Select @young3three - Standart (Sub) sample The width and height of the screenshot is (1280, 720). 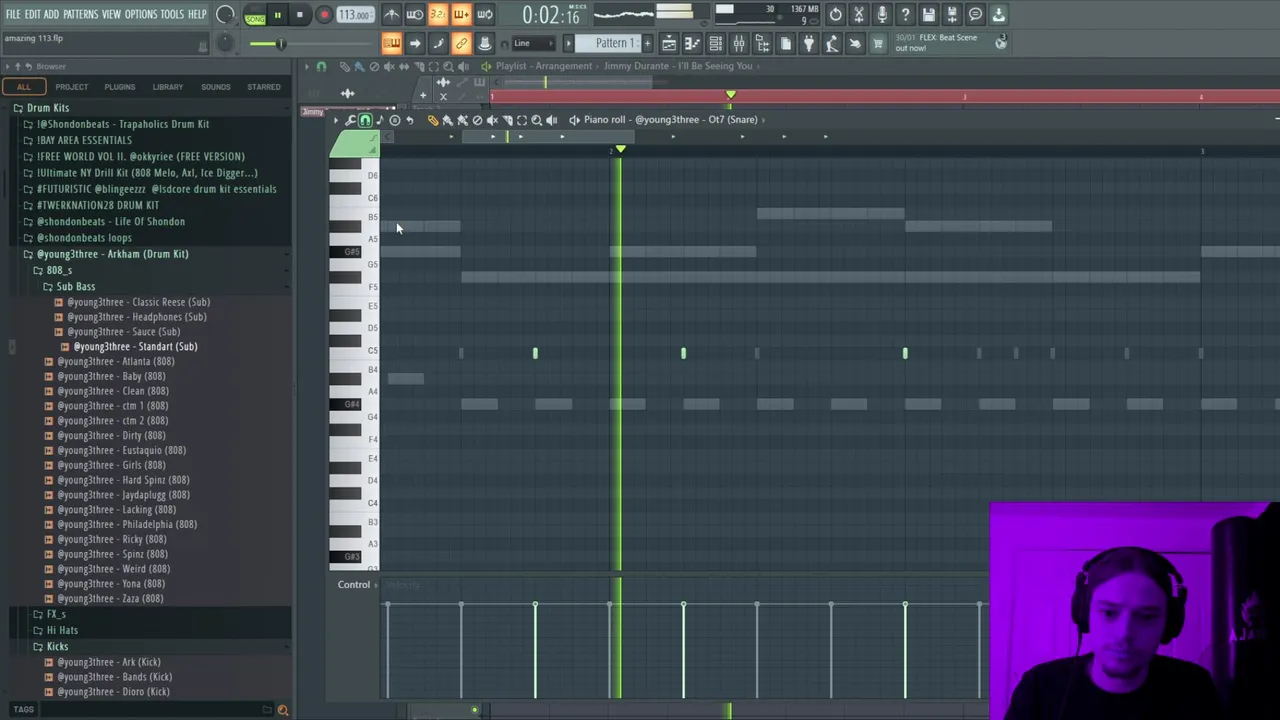click(x=135, y=346)
